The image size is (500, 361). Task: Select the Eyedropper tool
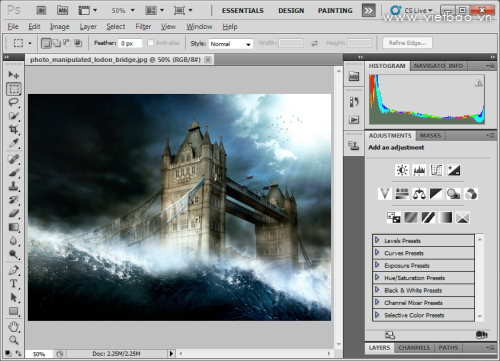point(13,143)
